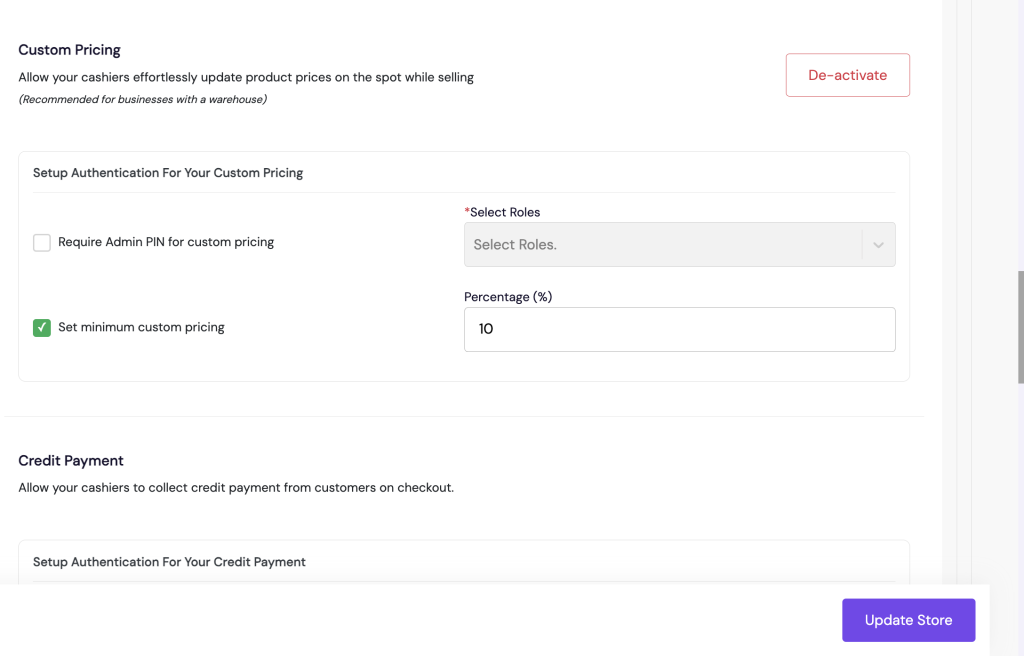Image resolution: width=1024 pixels, height=656 pixels.
Task: Click into the Percentage (%) input field
Action: click(679, 329)
